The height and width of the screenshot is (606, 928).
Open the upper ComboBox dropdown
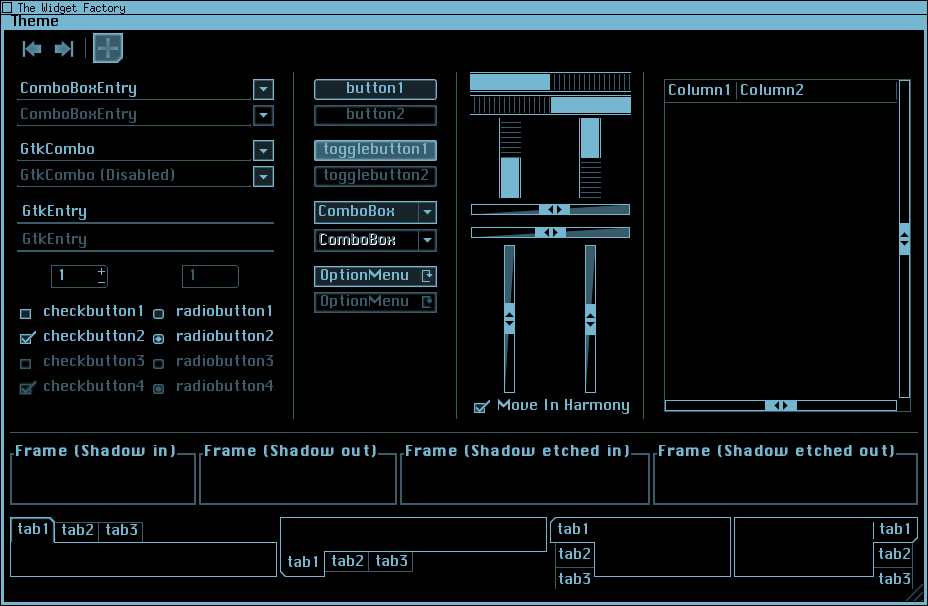click(x=375, y=212)
